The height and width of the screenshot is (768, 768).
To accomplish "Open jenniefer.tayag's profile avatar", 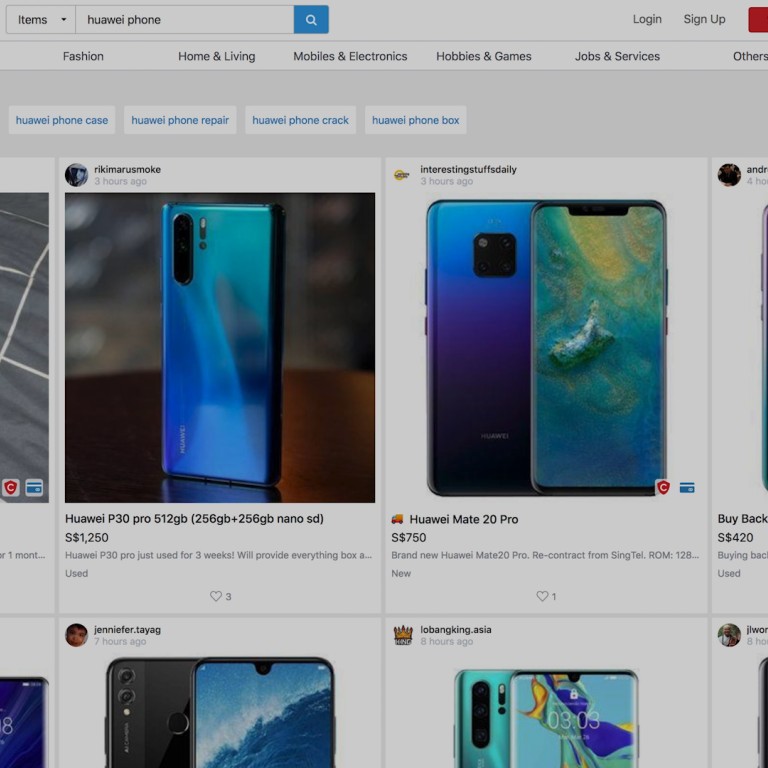I will click(x=76, y=635).
